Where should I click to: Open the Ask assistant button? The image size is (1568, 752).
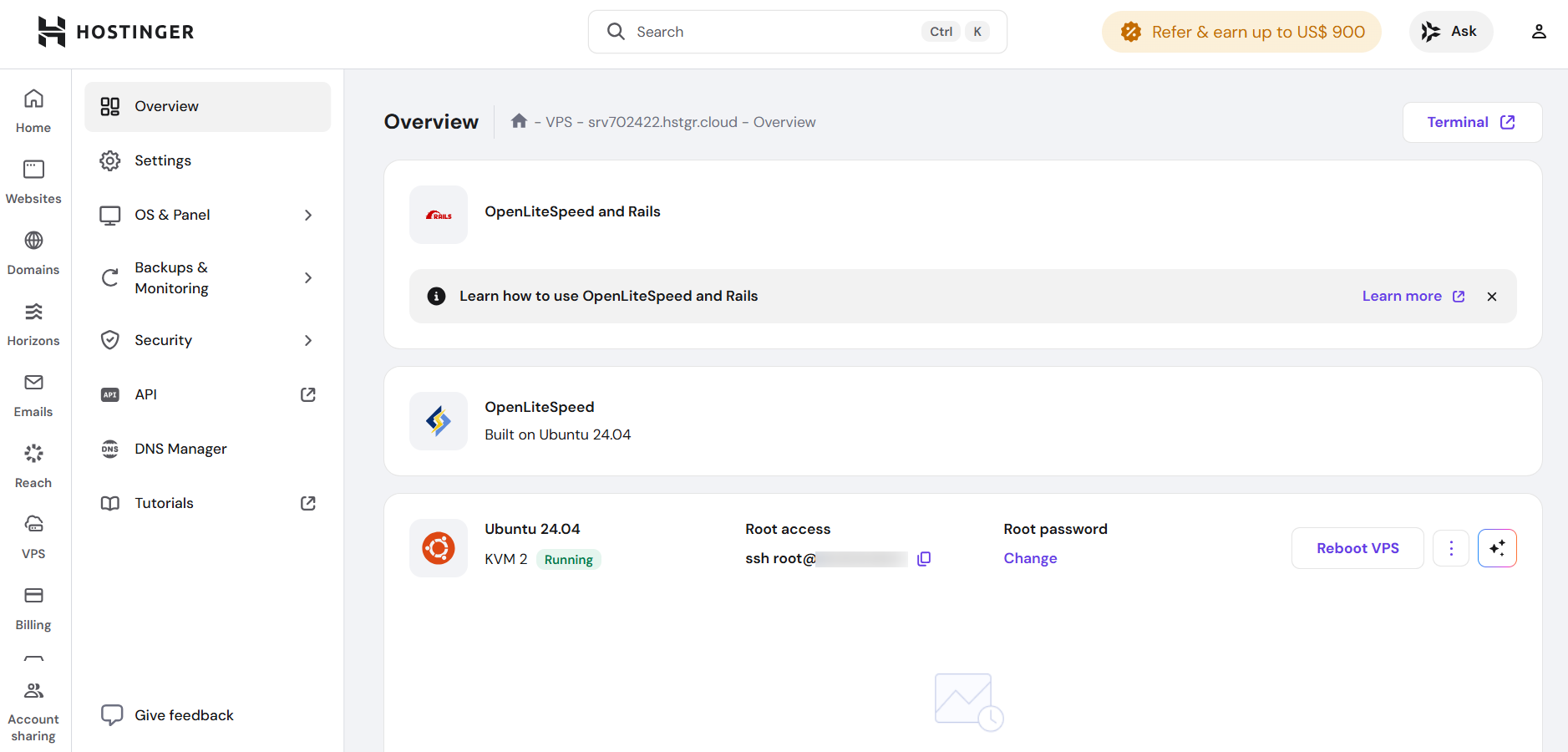[1451, 32]
